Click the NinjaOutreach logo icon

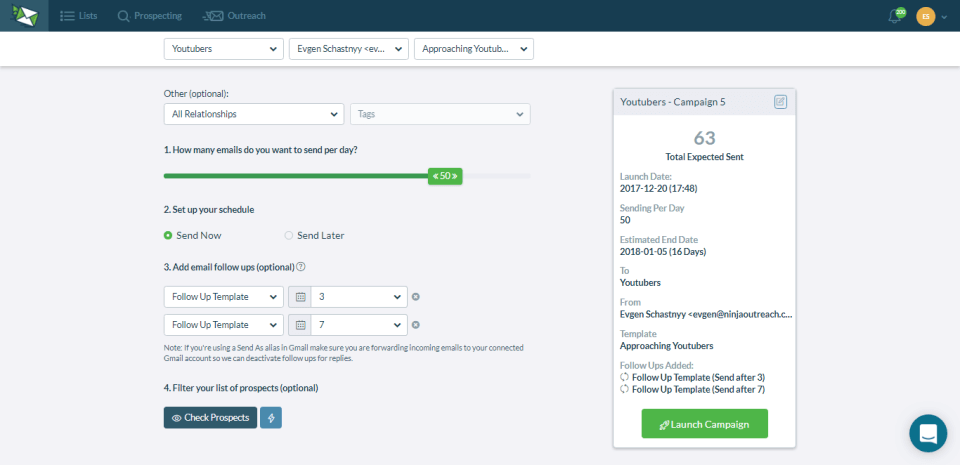pyautogui.click(x=24, y=16)
